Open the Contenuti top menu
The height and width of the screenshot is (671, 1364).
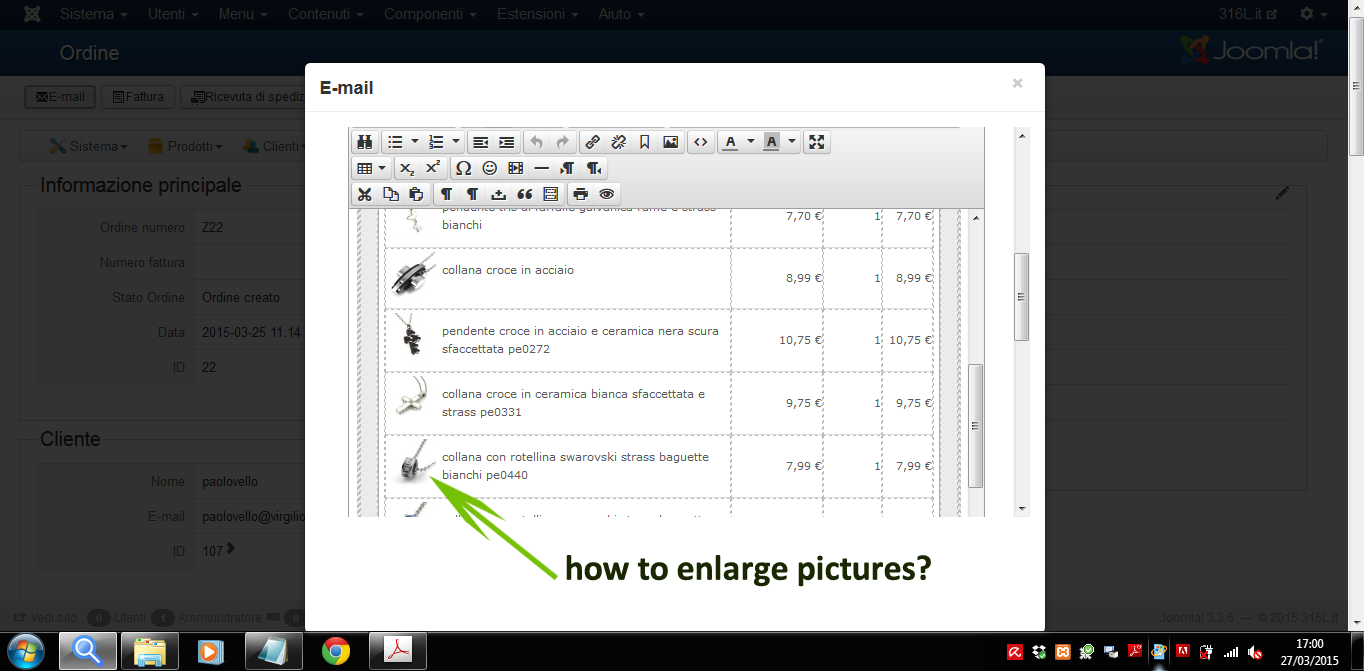(328, 14)
